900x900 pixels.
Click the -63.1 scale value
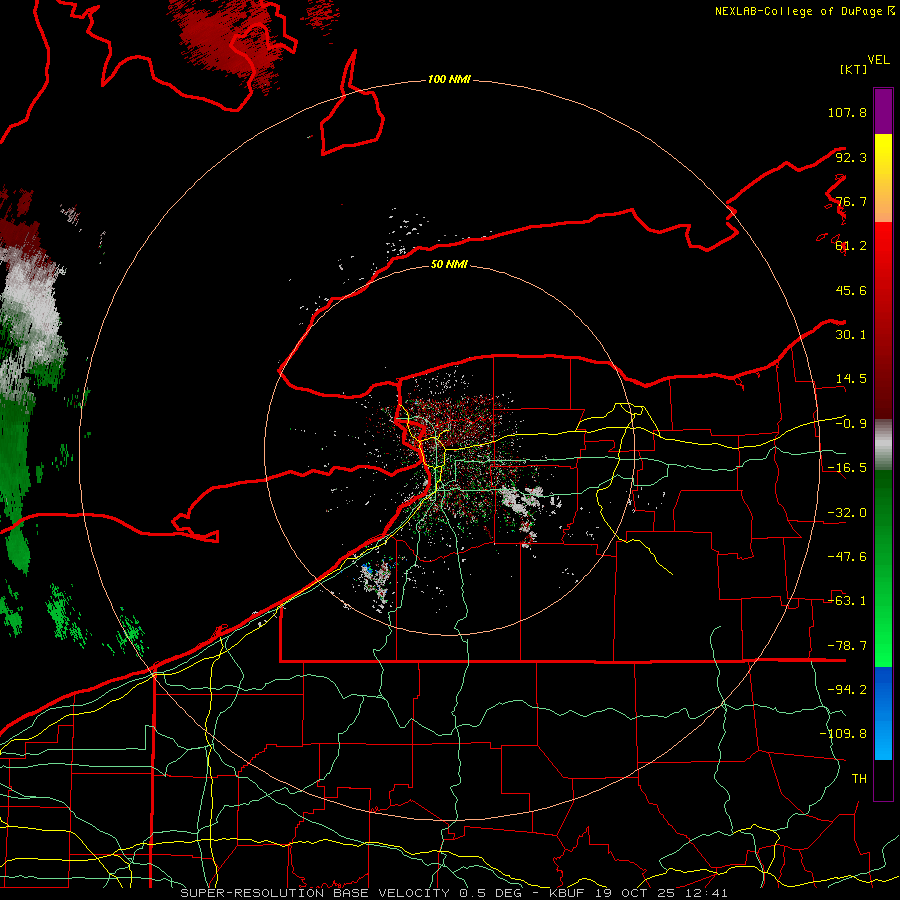[x=847, y=600]
